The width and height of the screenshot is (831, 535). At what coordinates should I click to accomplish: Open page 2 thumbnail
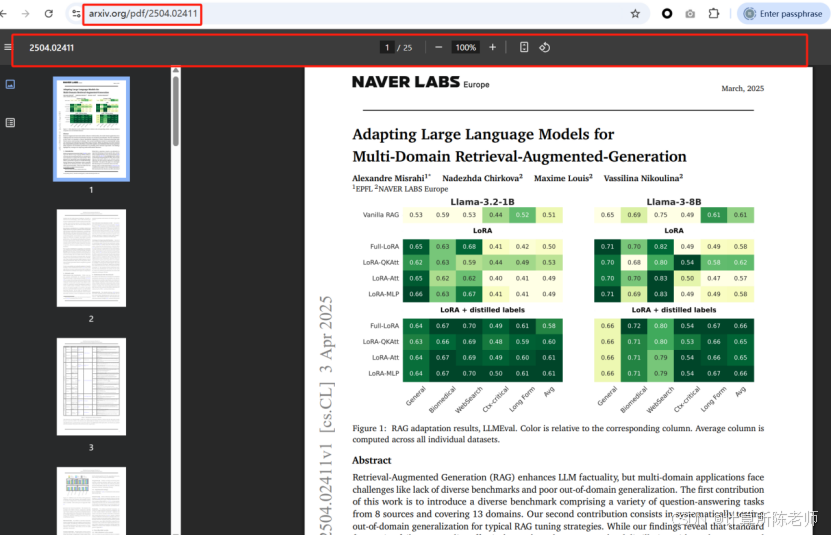pyautogui.click(x=91, y=258)
